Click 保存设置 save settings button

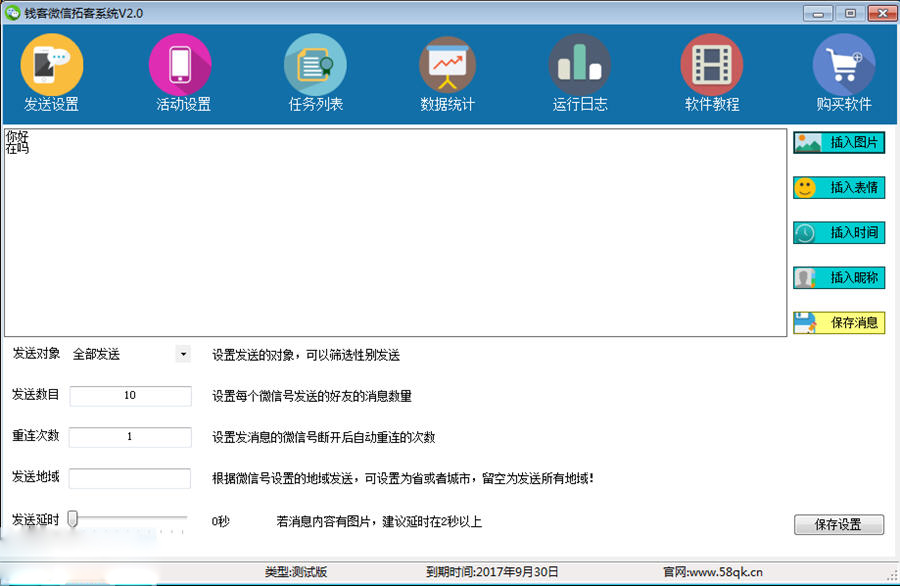pyautogui.click(x=839, y=524)
